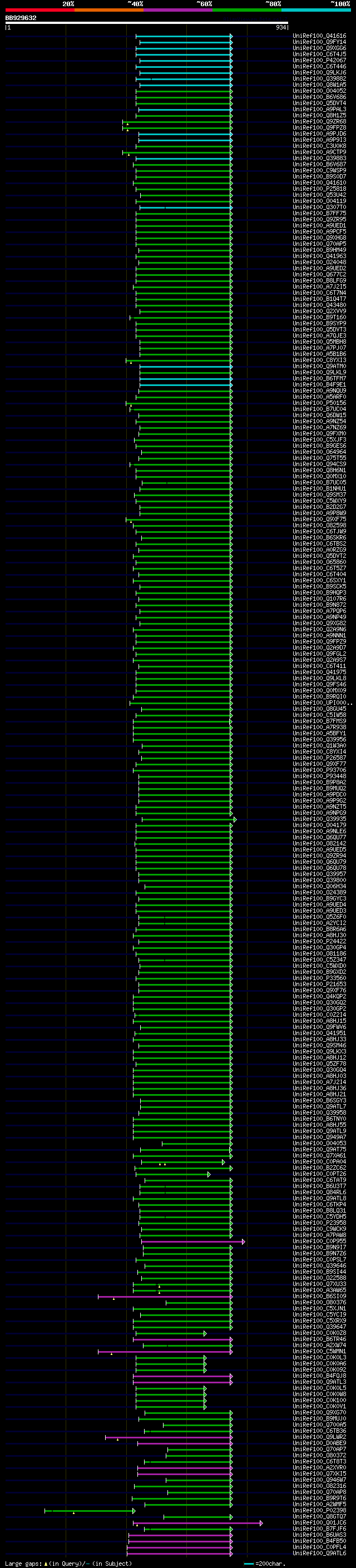The height and width of the screenshot is (1568, 356).
Task: Select label UniRef100_A9PAL3
Action: 319,110
